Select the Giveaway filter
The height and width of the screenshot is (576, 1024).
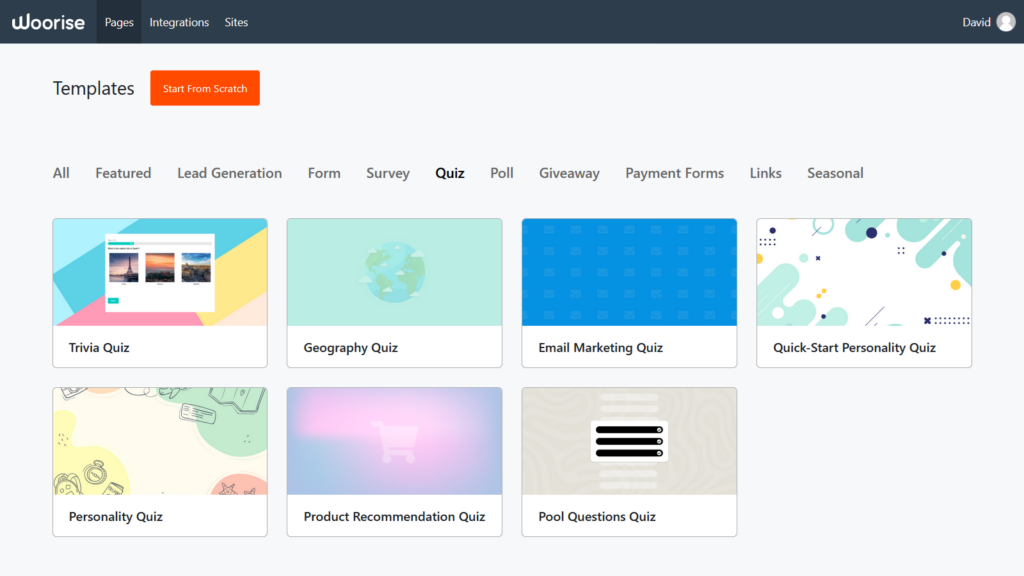569,172
